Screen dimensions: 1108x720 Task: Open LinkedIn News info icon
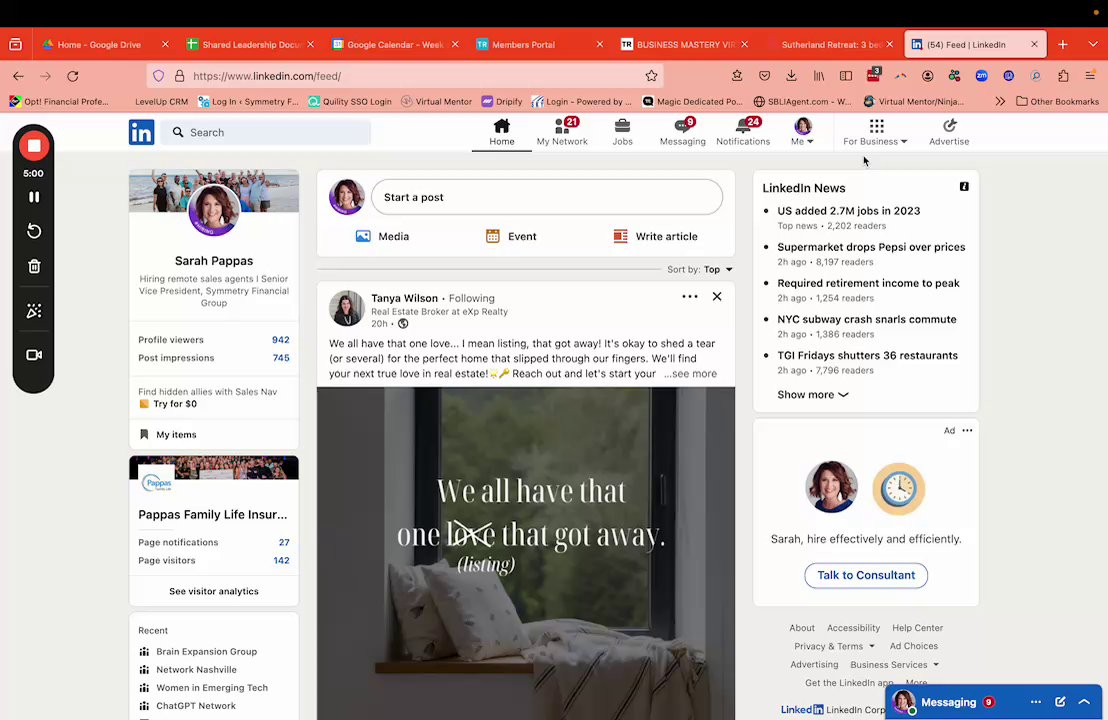pyautogui.click(x=964, y=187)
